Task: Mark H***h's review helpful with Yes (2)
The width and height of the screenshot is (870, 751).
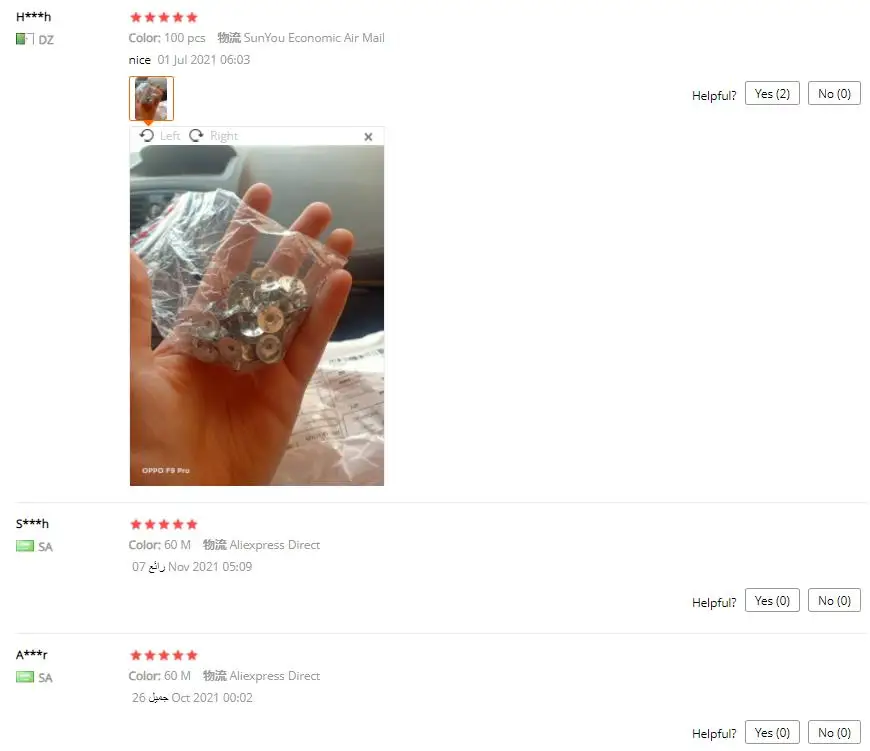Action: coord(772,94)
